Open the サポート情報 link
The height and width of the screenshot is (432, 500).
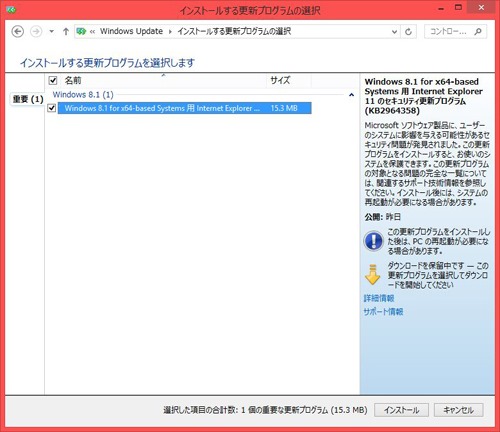coord(383,312)
